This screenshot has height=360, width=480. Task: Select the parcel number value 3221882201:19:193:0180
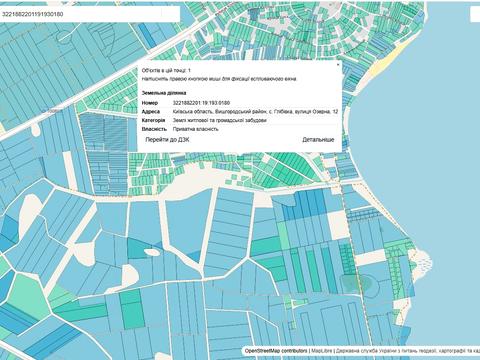click(201, 103)
